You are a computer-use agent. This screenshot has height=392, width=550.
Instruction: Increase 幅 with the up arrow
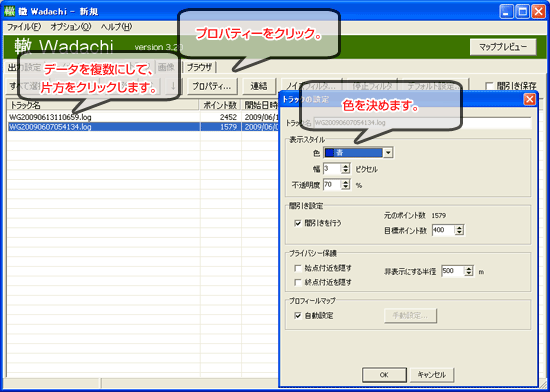[346, 167]
